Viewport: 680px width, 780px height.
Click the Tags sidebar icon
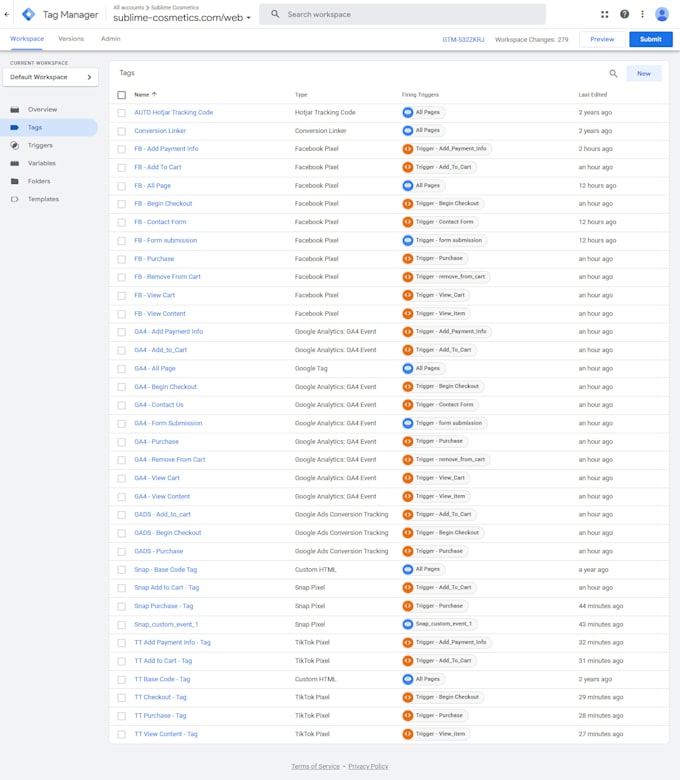15,127
